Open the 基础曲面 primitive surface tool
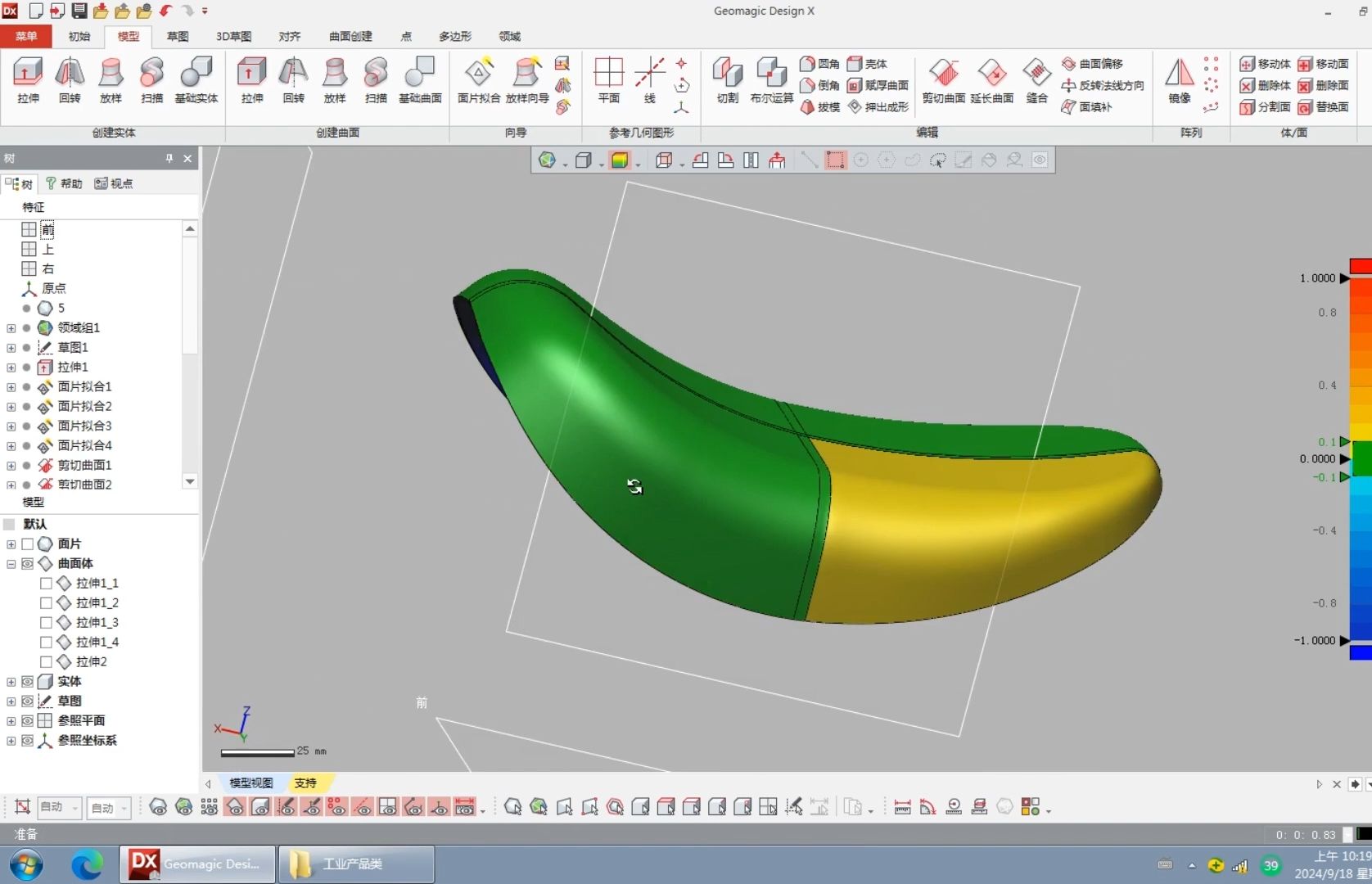1372x884 pixels. coord(420,80)
